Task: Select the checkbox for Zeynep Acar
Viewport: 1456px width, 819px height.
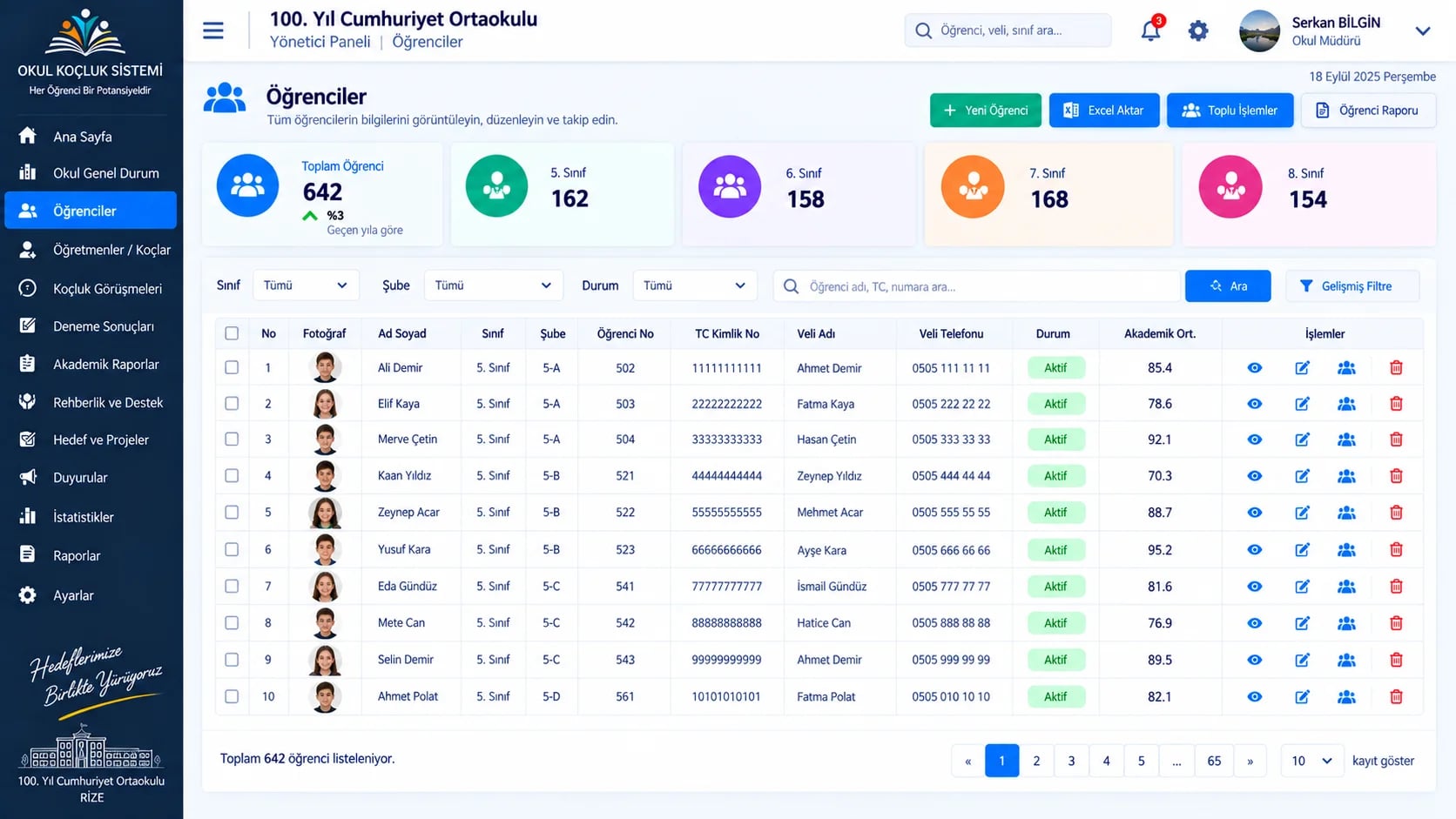Action: tap(232, 513)
